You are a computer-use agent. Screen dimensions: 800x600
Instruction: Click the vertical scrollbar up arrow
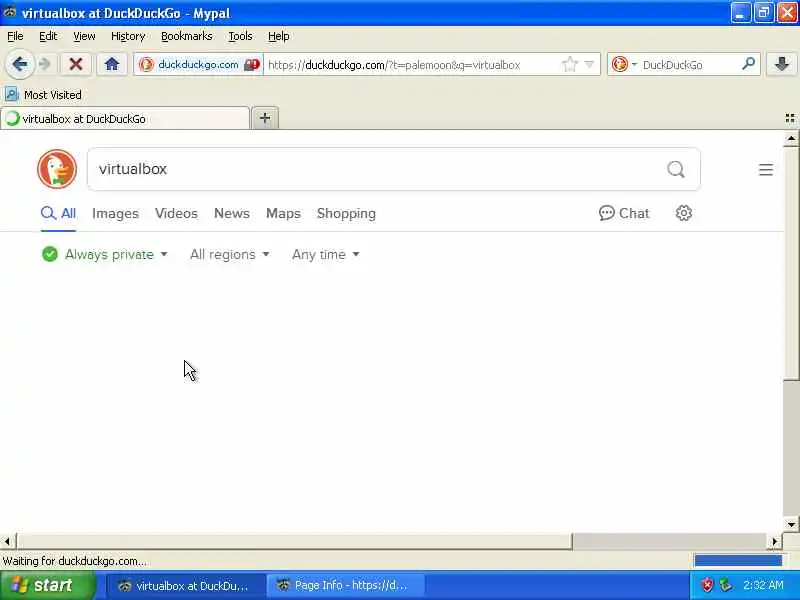791,138
